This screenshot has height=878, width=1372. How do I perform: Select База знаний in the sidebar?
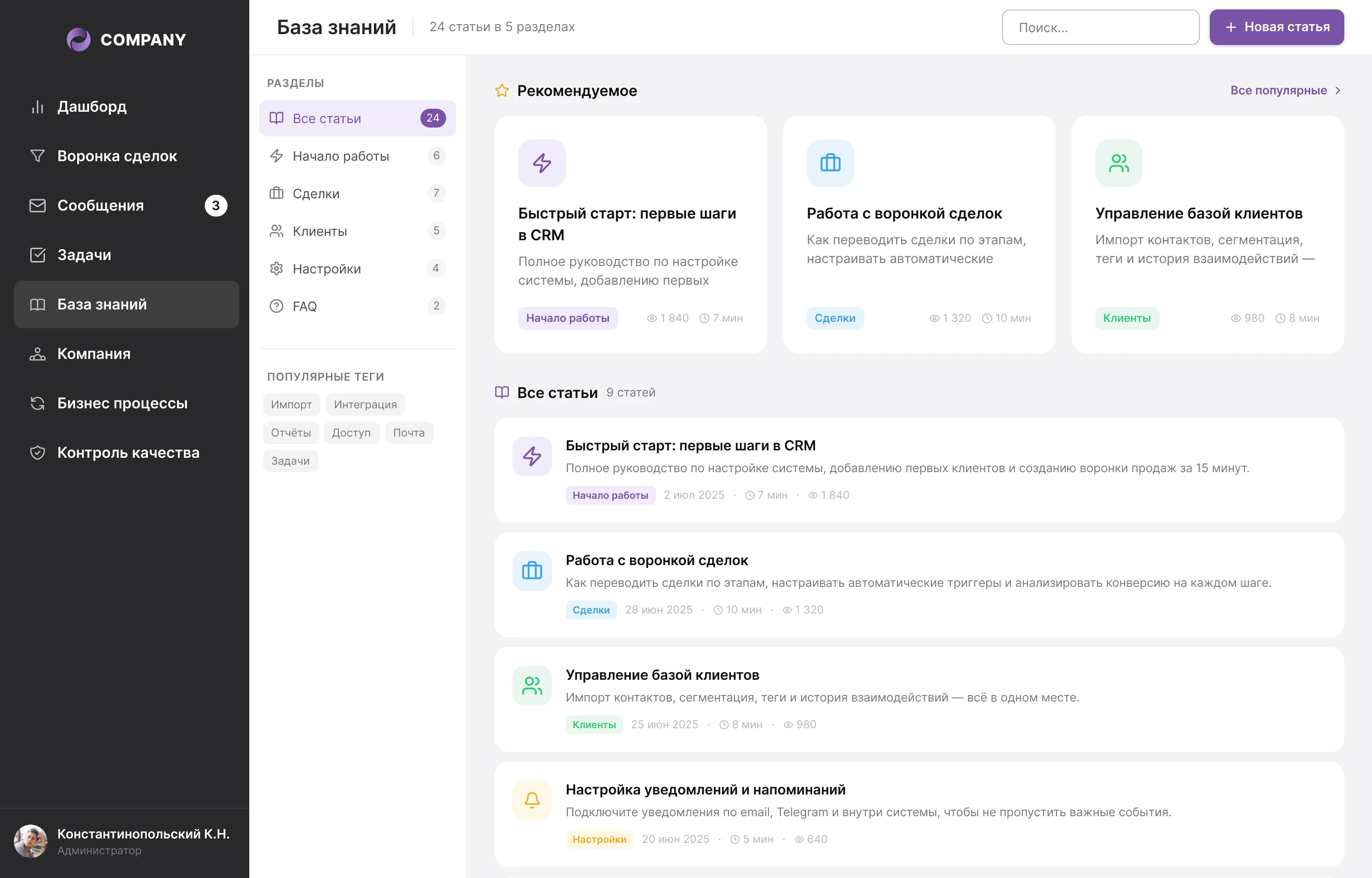tap(126, 305)
